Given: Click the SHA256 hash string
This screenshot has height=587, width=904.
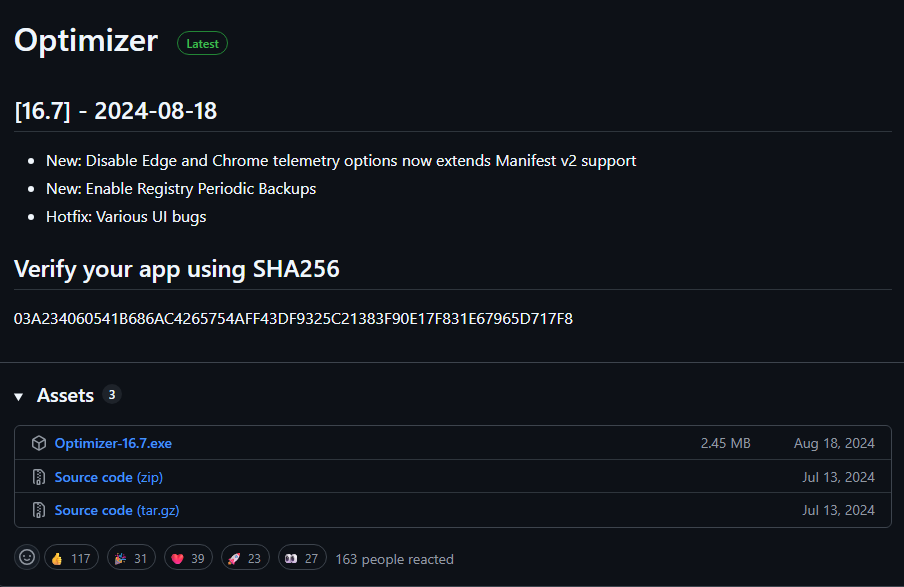Looking at the screenshot, I should tap(293, 319).
